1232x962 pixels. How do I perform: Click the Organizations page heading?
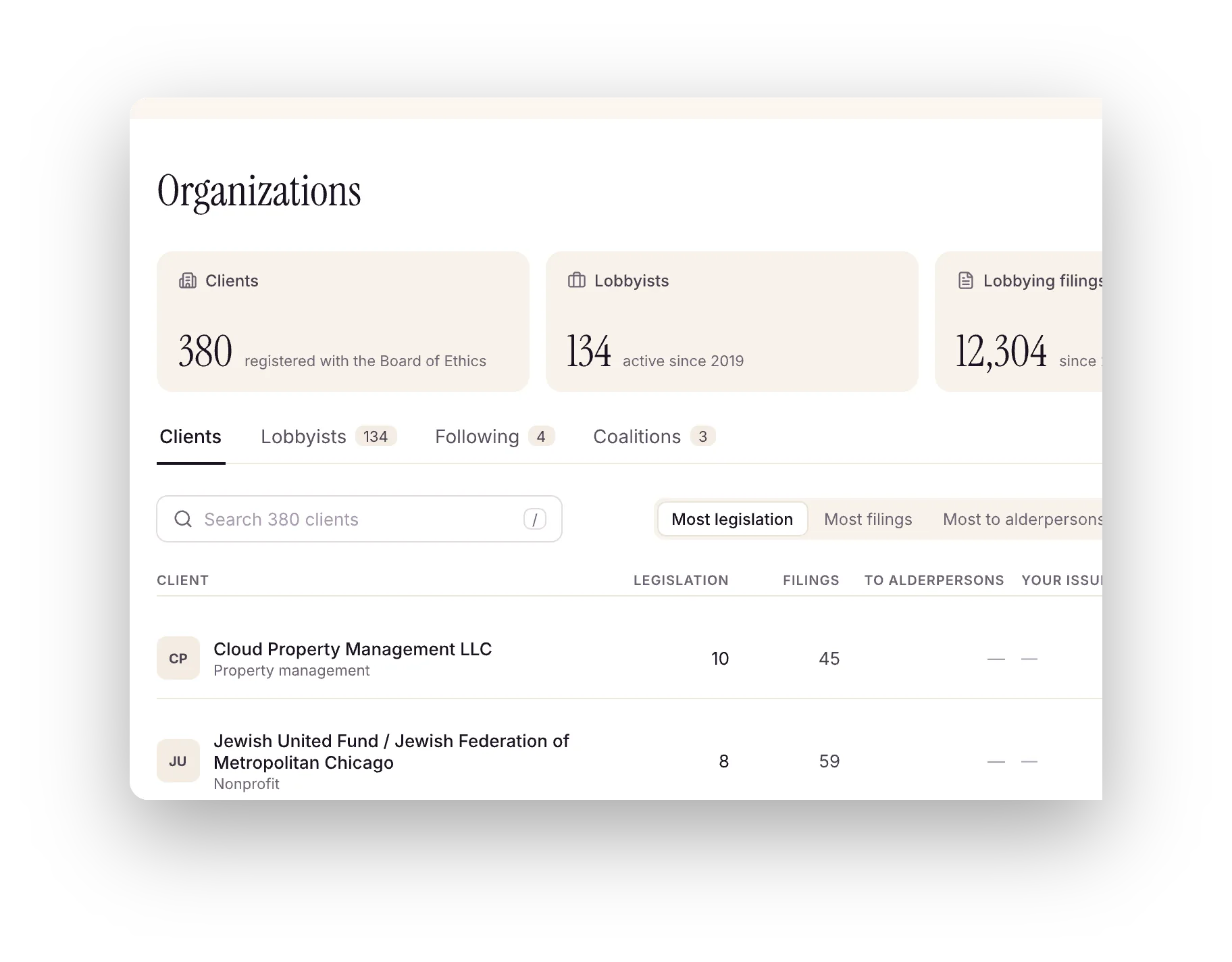[259, 192]
